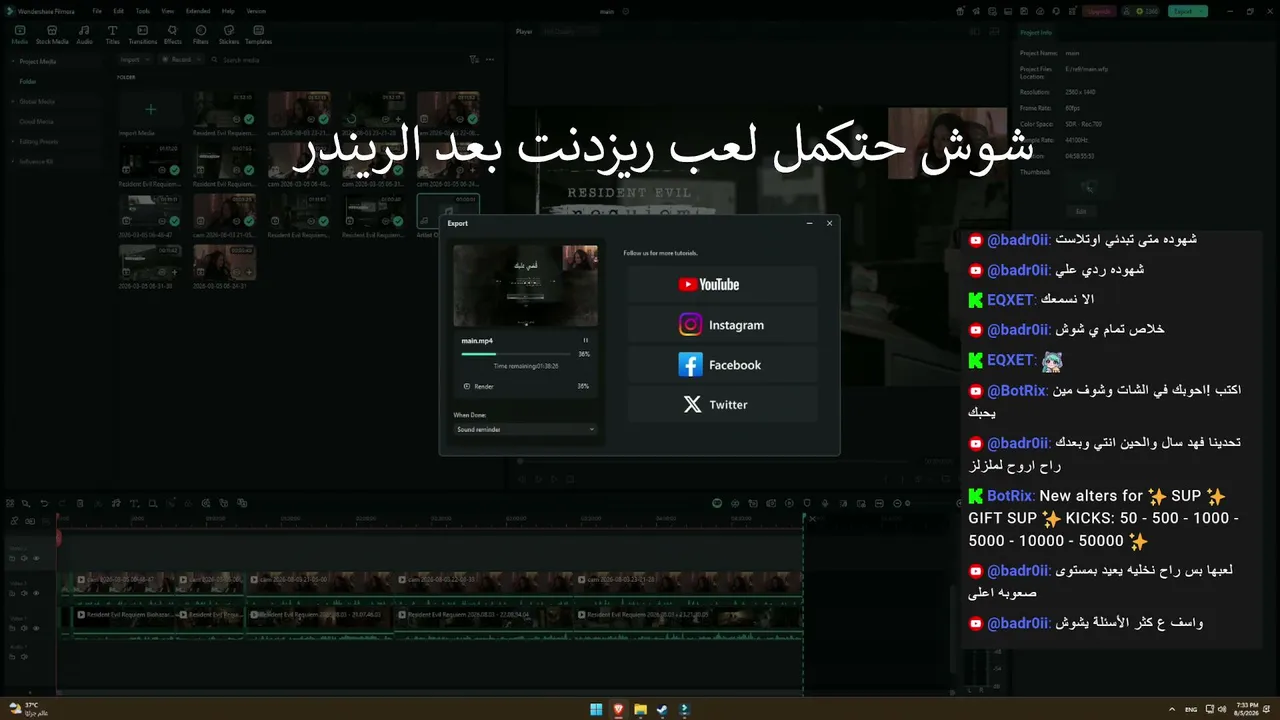Open the When Done Sound reminder dropdown
This screenshot has height=720, width=1280.
(x=525, y=429)
